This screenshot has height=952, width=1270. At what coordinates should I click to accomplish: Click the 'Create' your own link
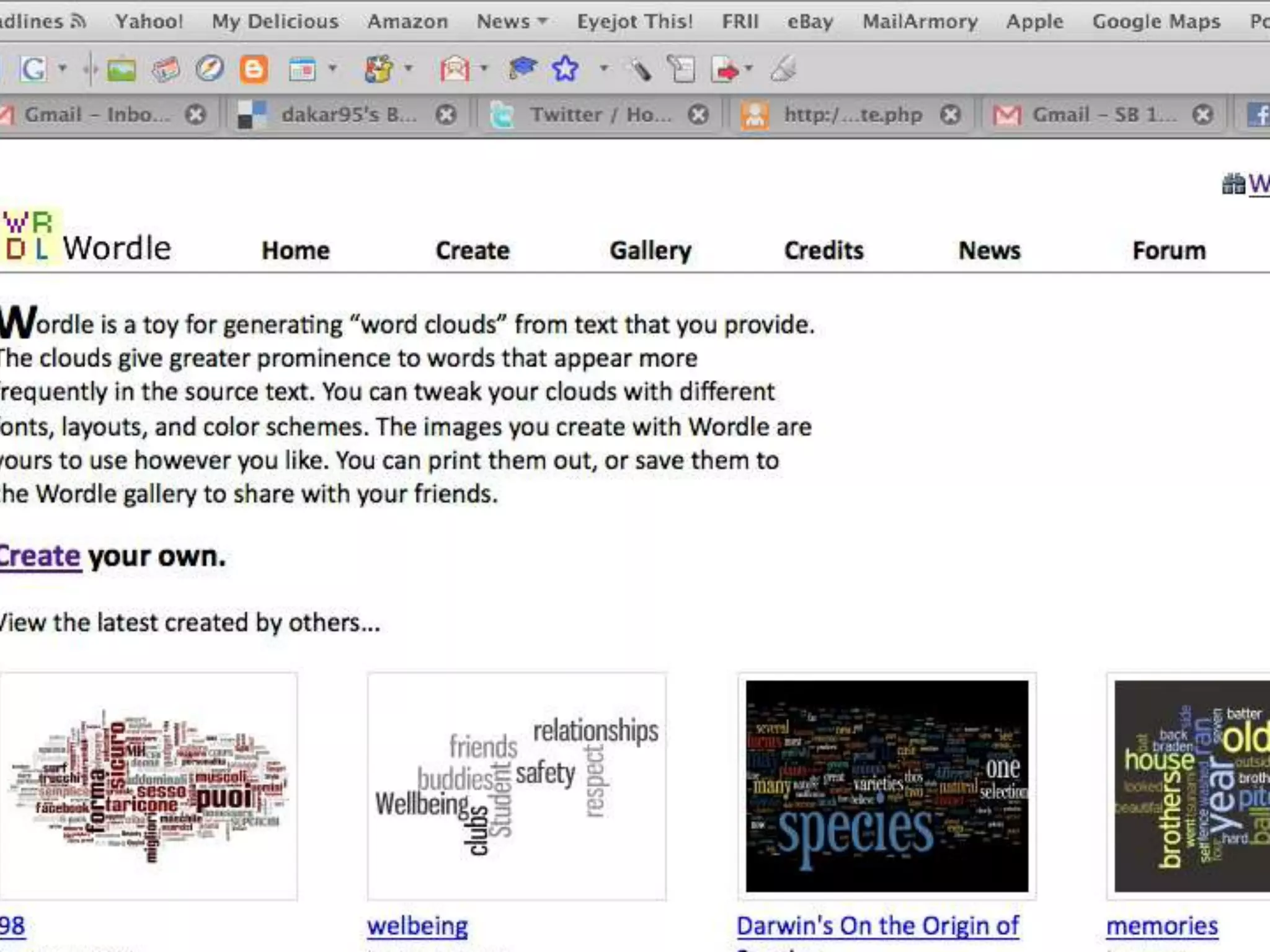(x=40, y=556)
